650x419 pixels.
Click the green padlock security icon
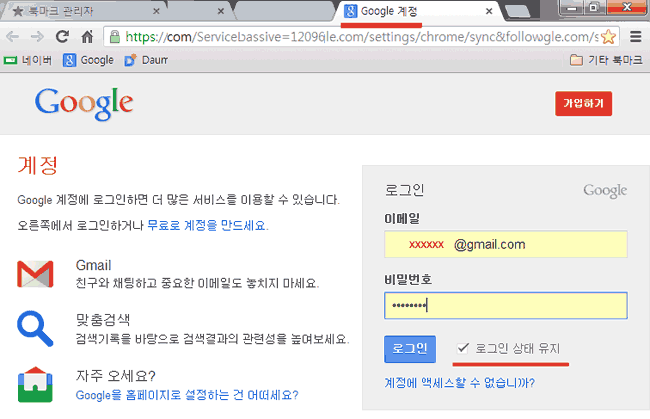[115, 37]
